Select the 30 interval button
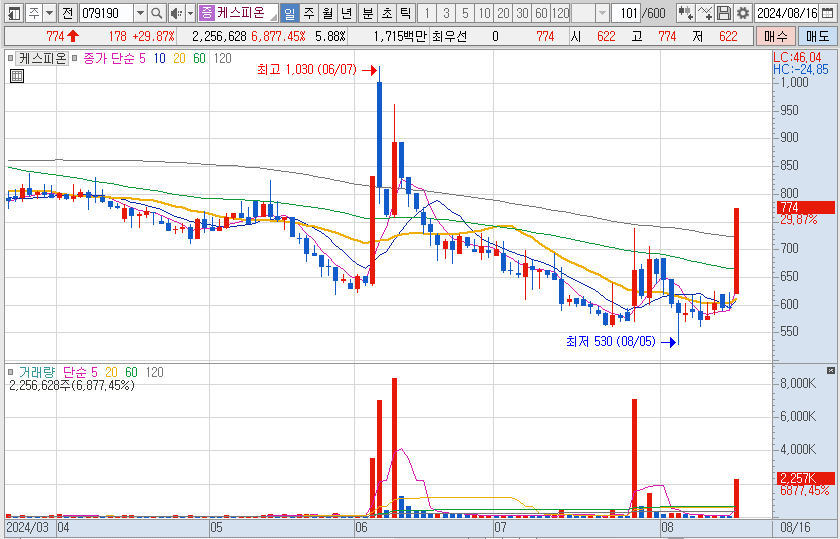Screen dimensions: 840x539 click(x=522, y=13)
